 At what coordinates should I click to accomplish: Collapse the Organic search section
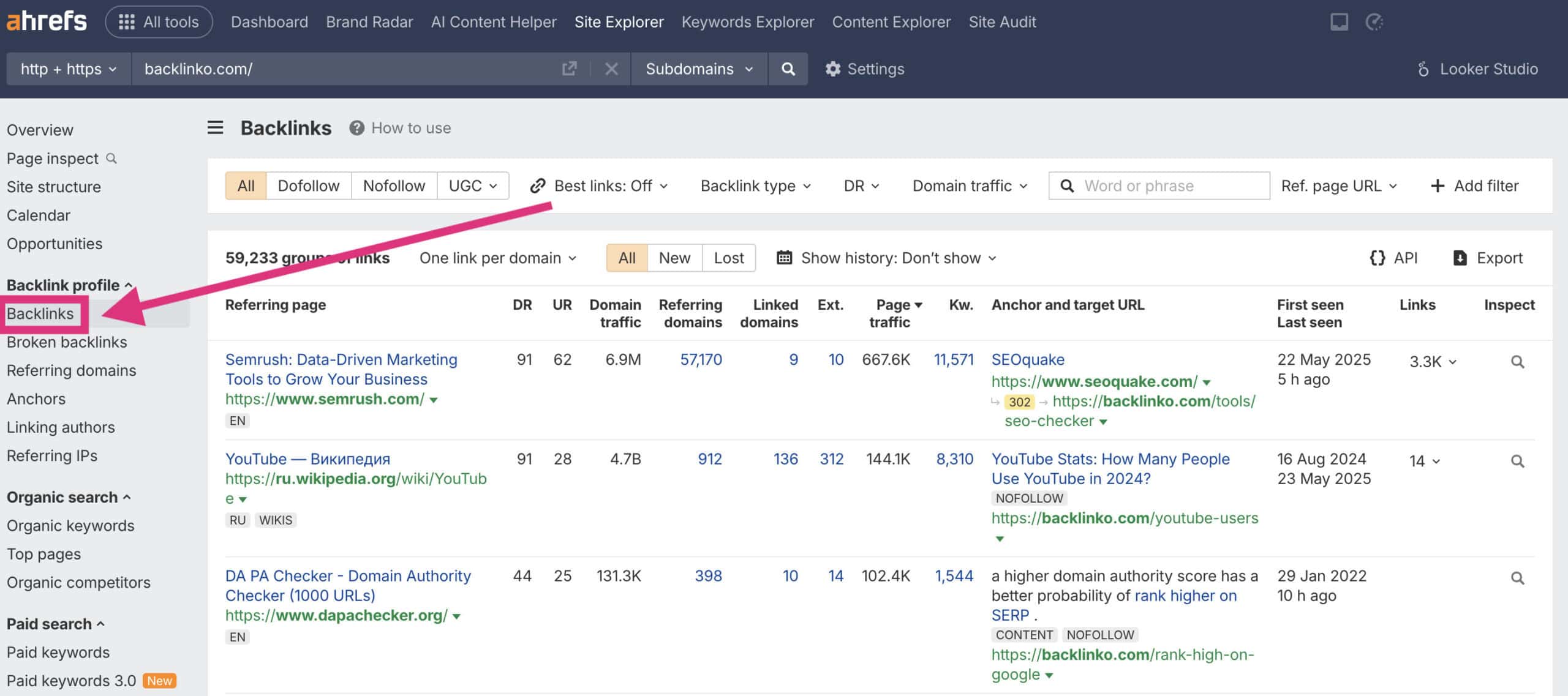(x=69, y=497)
